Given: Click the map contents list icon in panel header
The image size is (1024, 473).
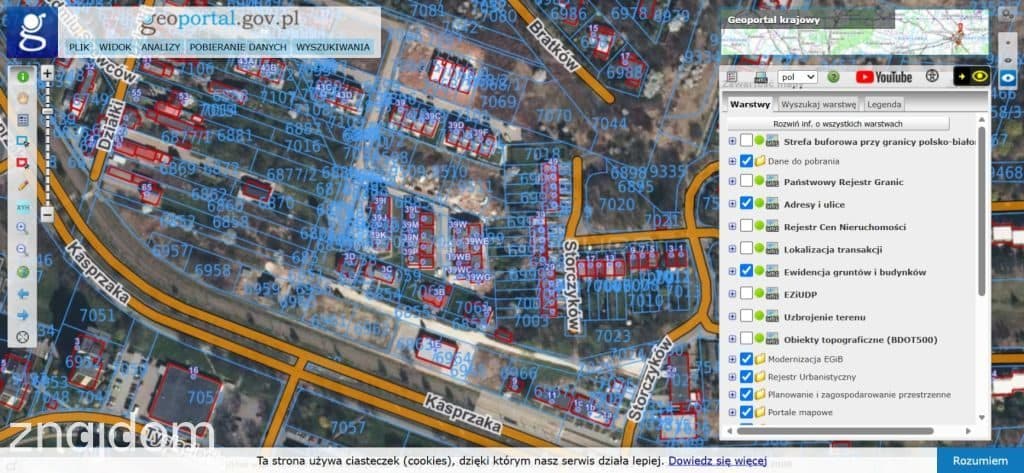Looking at the screenshot, I should 732,77.
